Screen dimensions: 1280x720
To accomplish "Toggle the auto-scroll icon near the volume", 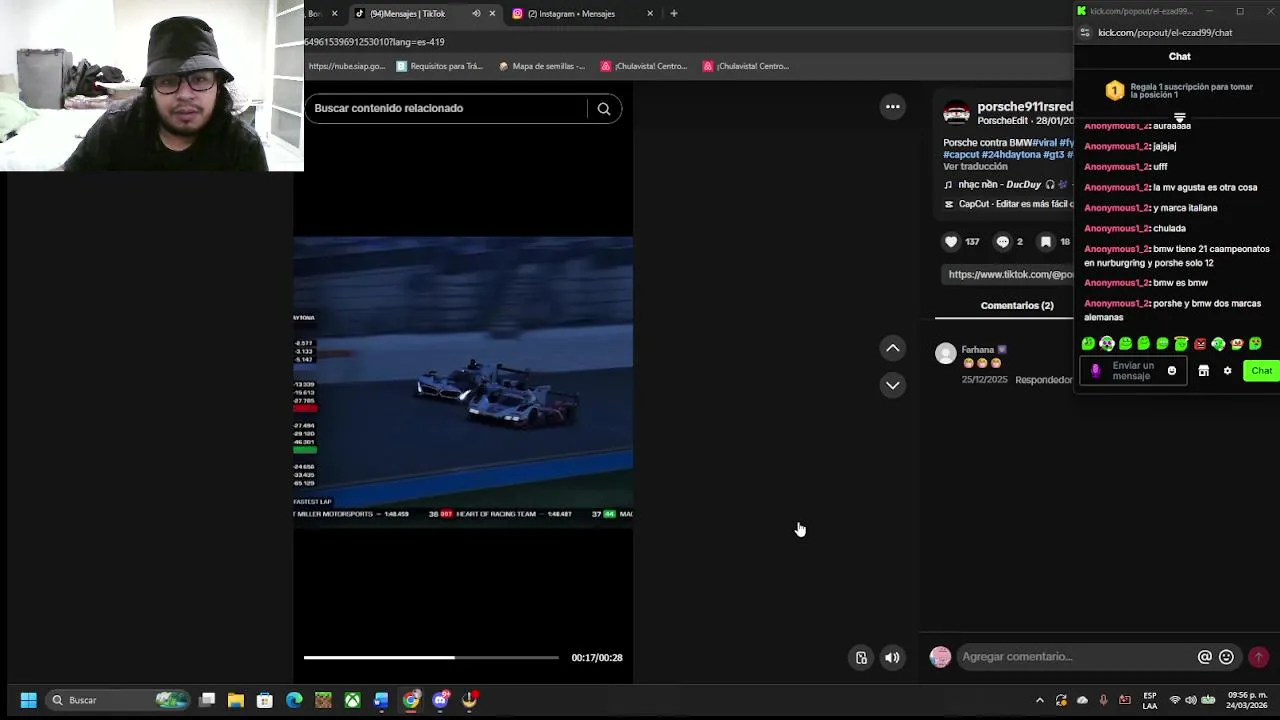I will click(861, 658).
